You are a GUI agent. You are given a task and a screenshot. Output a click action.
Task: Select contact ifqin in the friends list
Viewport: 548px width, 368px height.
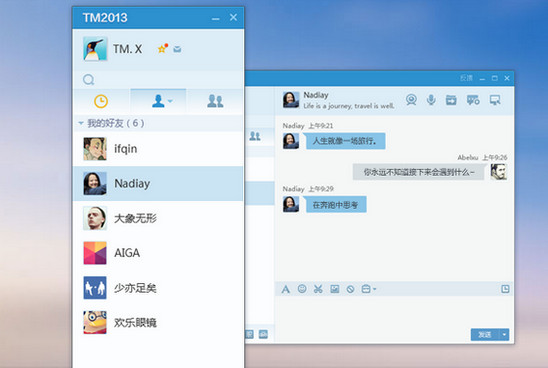158,149
